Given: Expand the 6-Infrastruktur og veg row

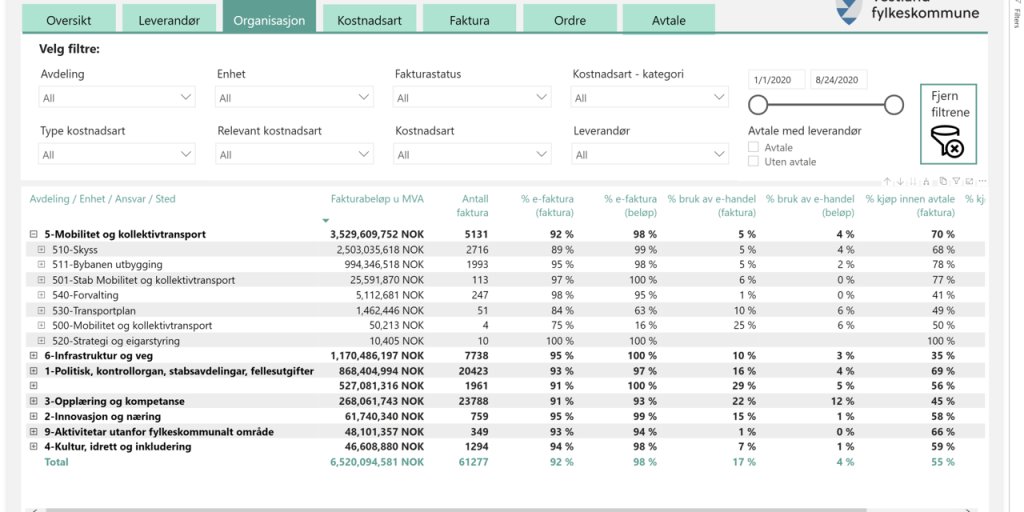Looking at the screenshot, I should tap(34, 356).
